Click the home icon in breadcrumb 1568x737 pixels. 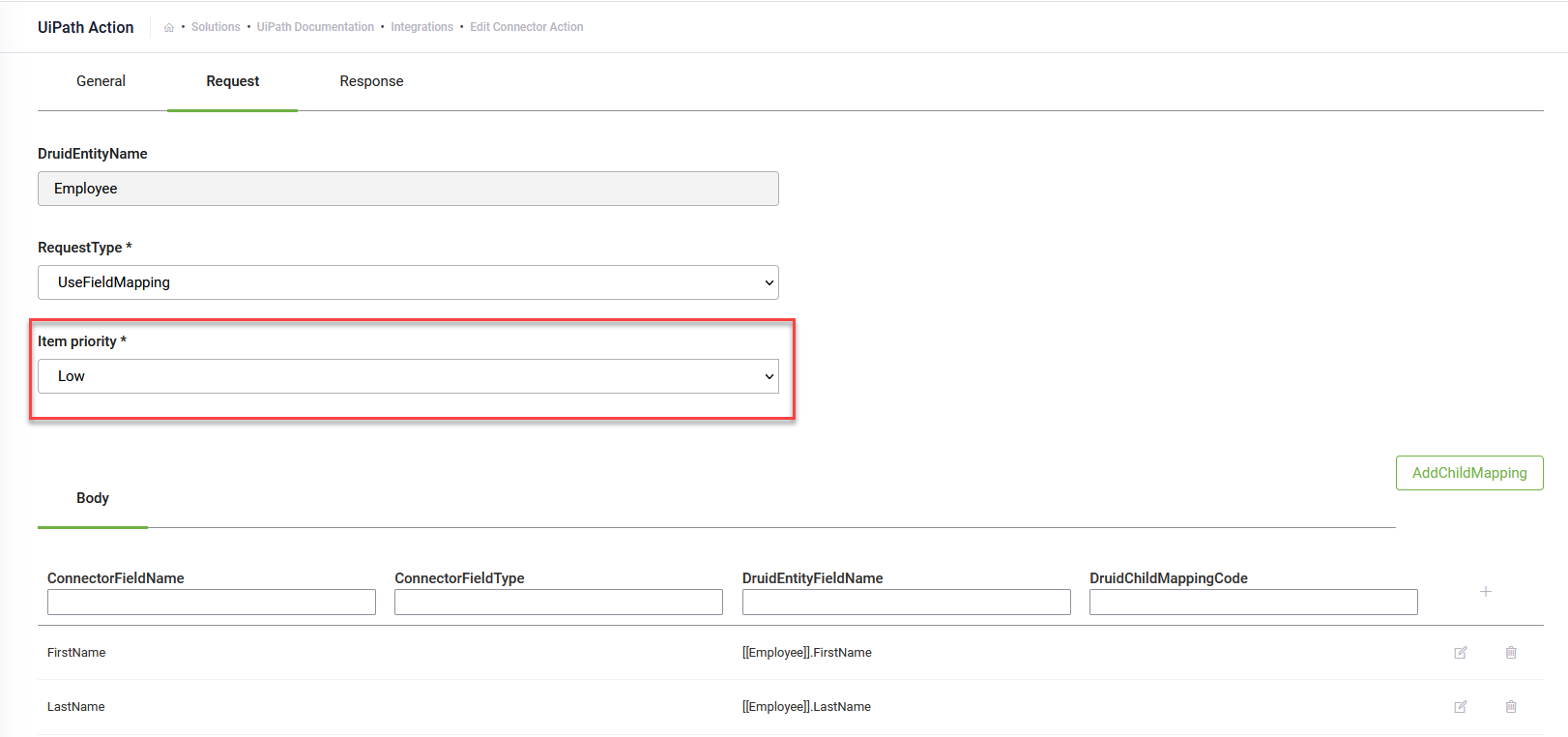click(x=169, y=28)
